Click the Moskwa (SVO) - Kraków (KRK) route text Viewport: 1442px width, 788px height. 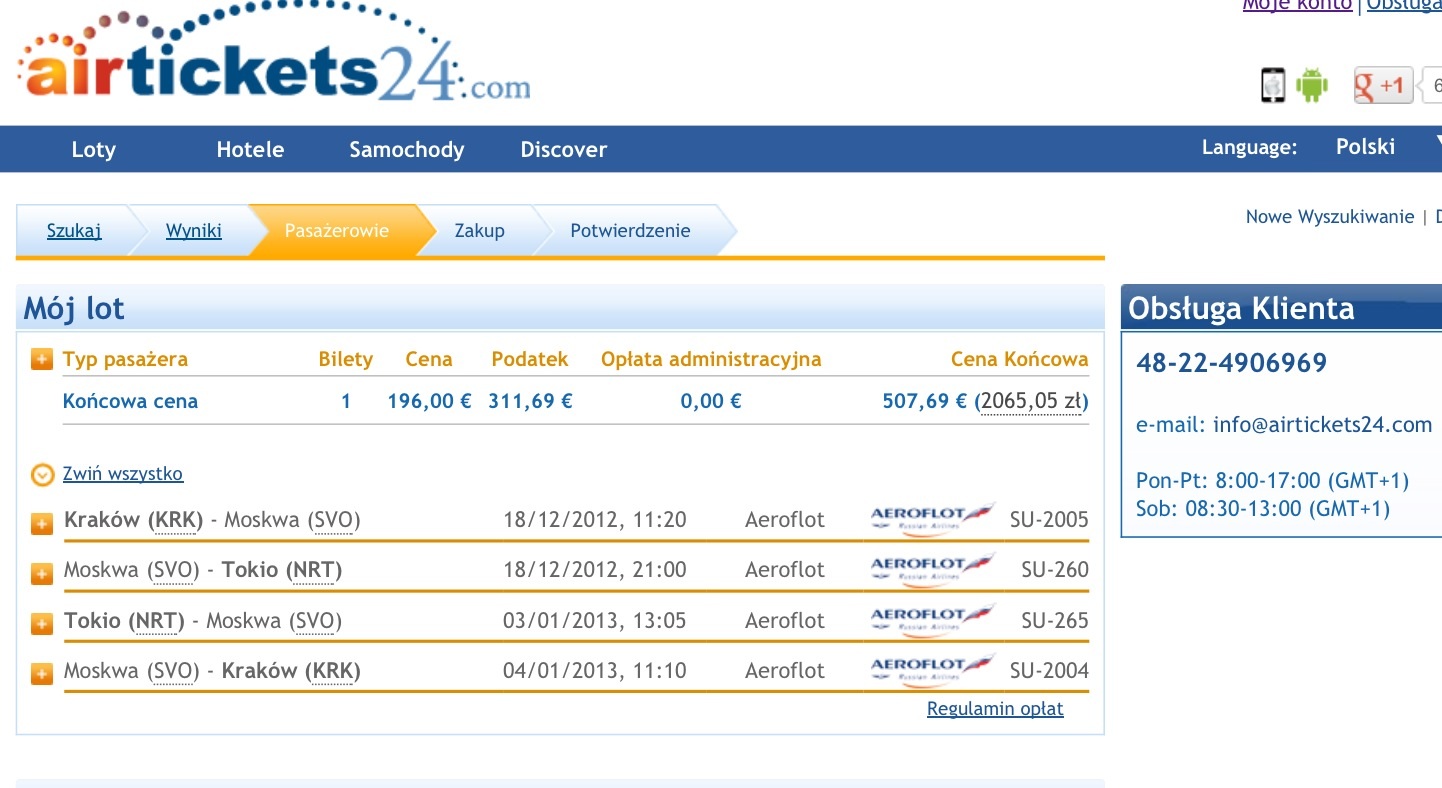[x=212, y=670]
